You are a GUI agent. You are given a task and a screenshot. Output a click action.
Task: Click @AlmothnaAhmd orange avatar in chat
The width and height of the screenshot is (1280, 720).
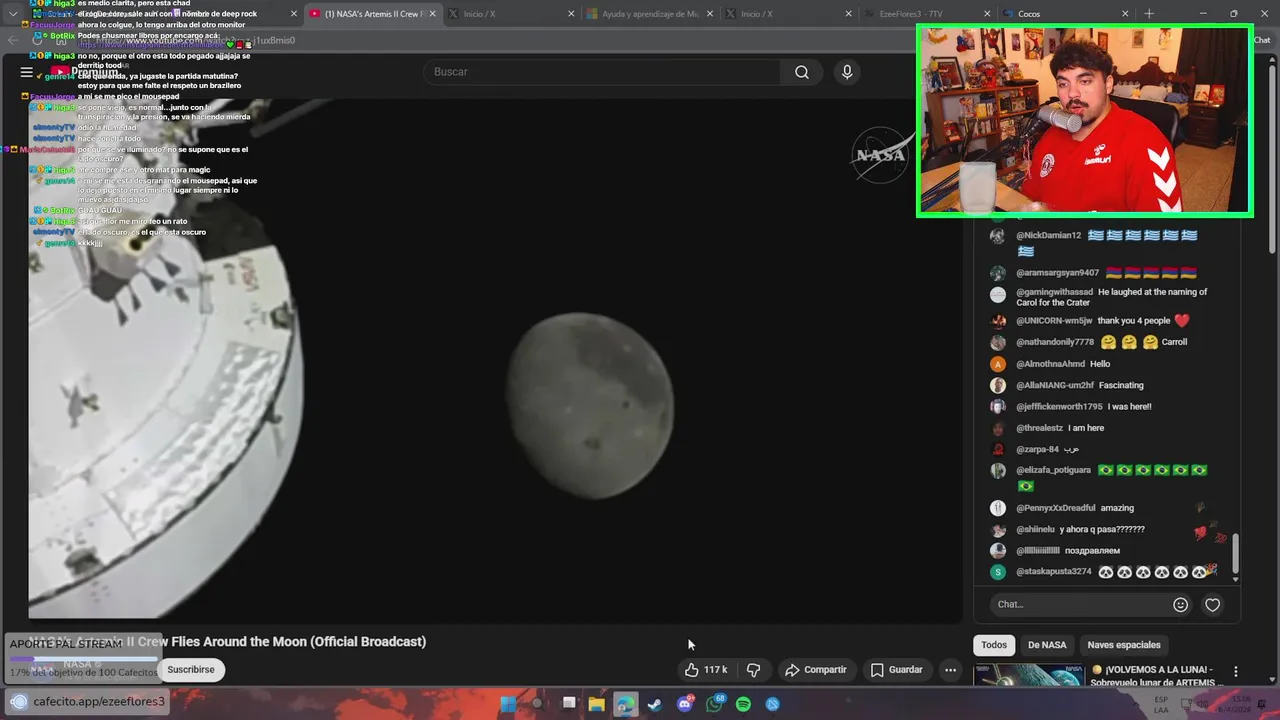coord(997,364)
